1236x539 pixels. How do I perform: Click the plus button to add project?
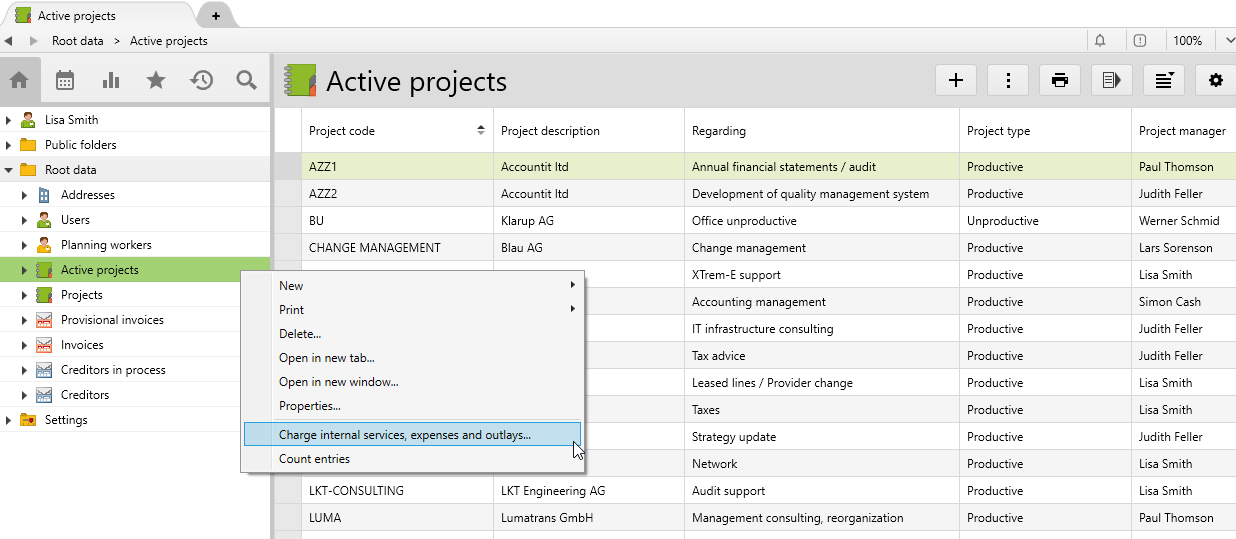click(x=955, y=81)
